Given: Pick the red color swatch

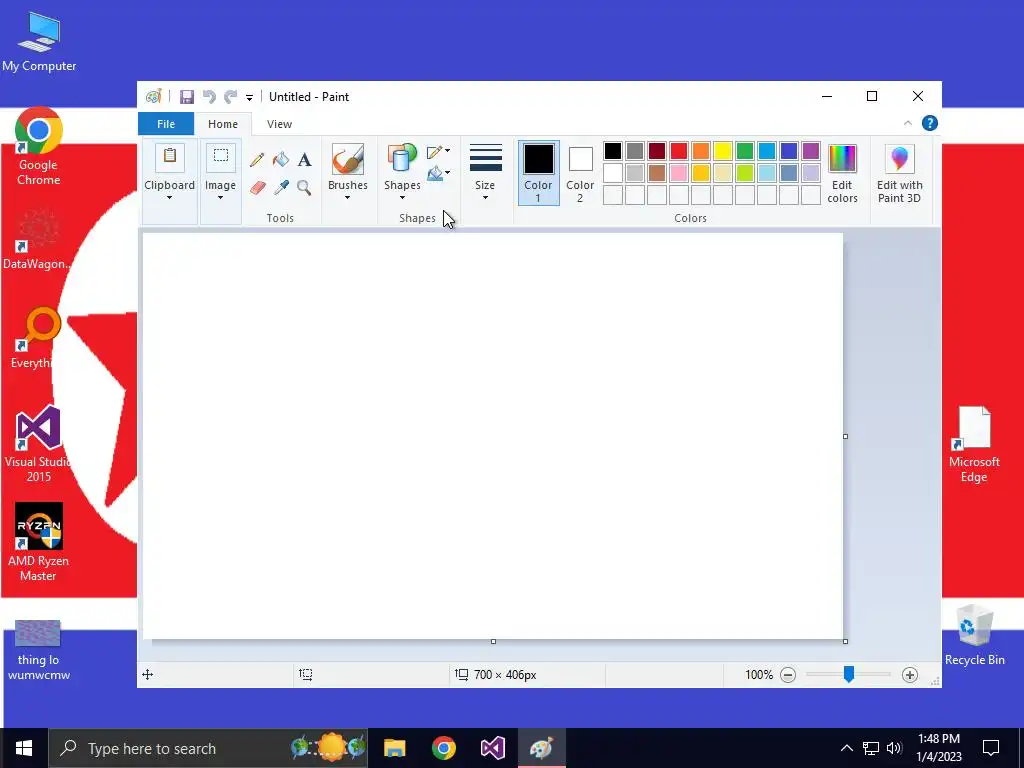Looking at the screenshot, I should [679, 151].
